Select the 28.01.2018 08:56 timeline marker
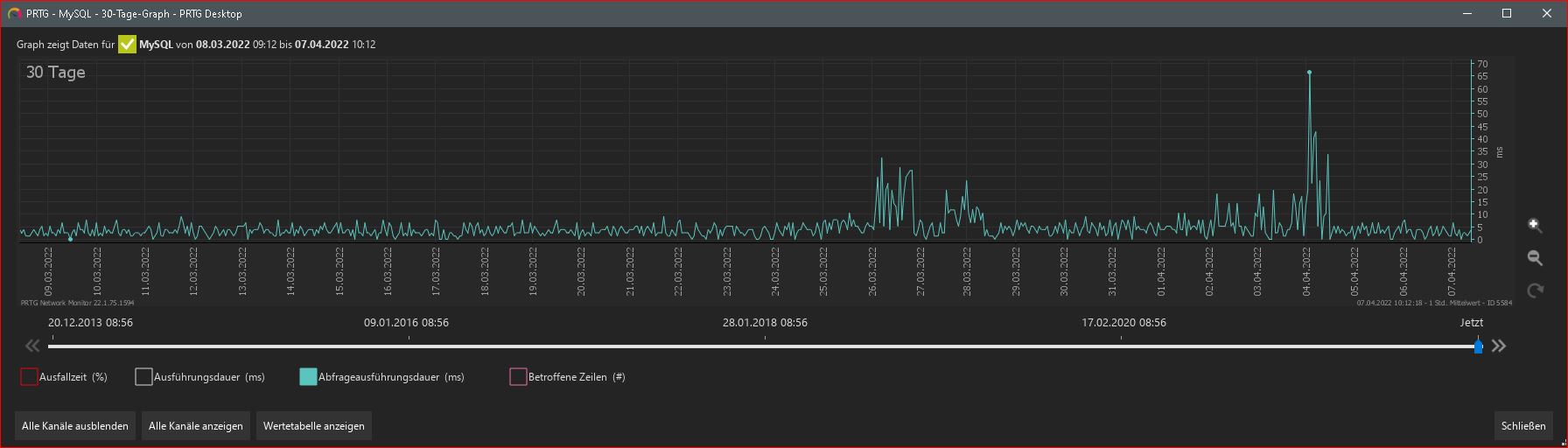 [x=765, y=323]
